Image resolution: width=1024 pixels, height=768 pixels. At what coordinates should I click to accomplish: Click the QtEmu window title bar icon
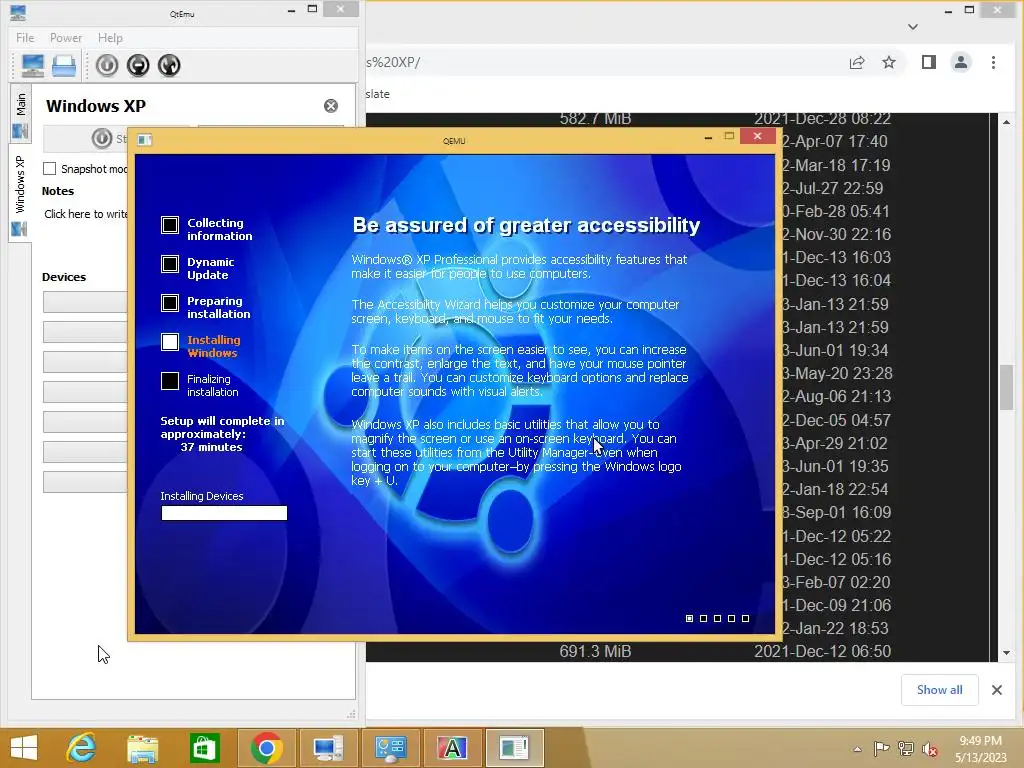click(18, 12)
